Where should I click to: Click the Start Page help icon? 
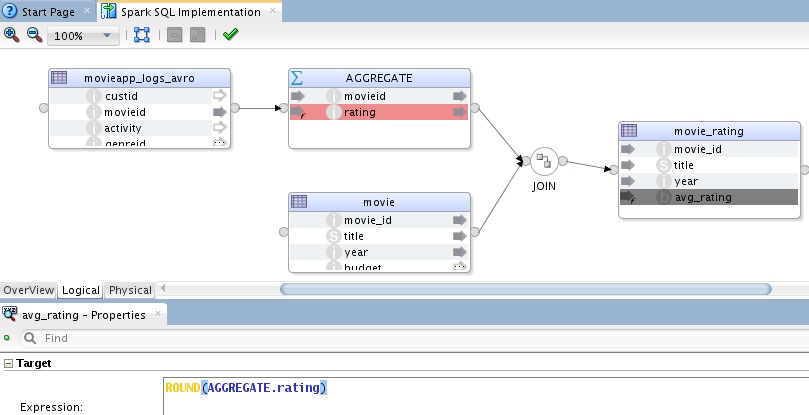tap(10, 11)
